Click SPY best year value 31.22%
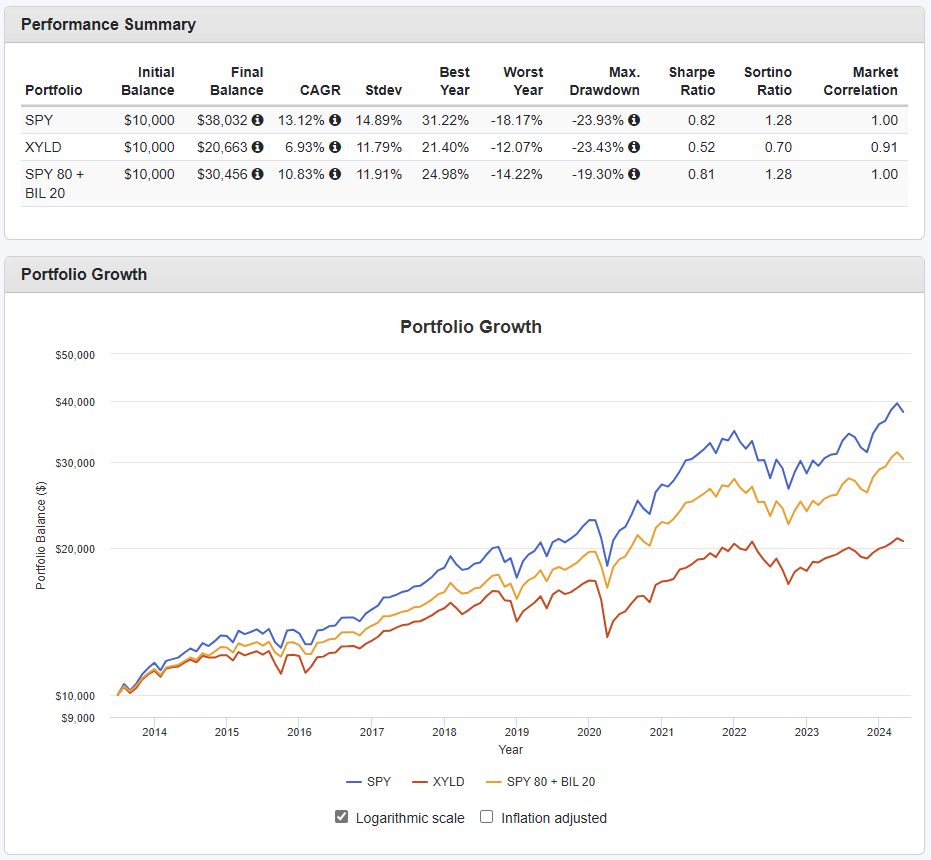931x860 pixels. 445,120
